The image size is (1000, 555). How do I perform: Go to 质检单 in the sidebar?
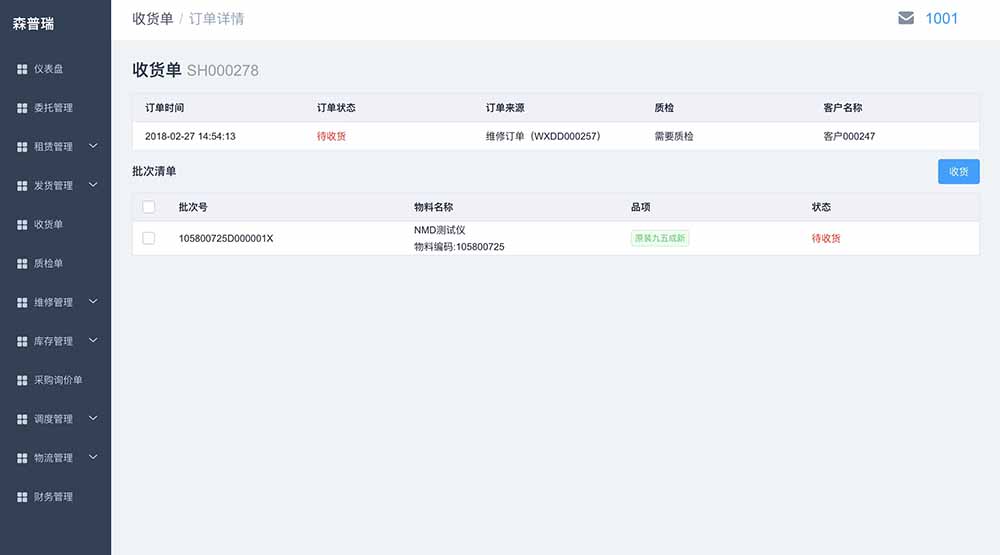[x=48, y=264]
